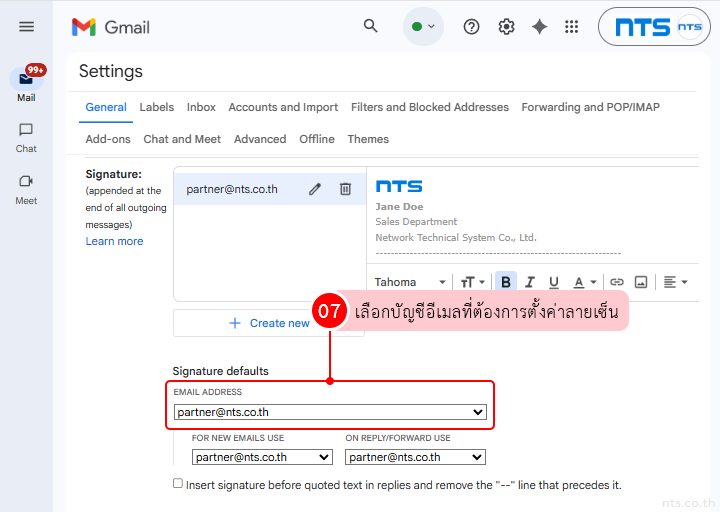Open Forwarding and POP/IMAP tab
Screen dimensions: 720x512
pos(591,107)
